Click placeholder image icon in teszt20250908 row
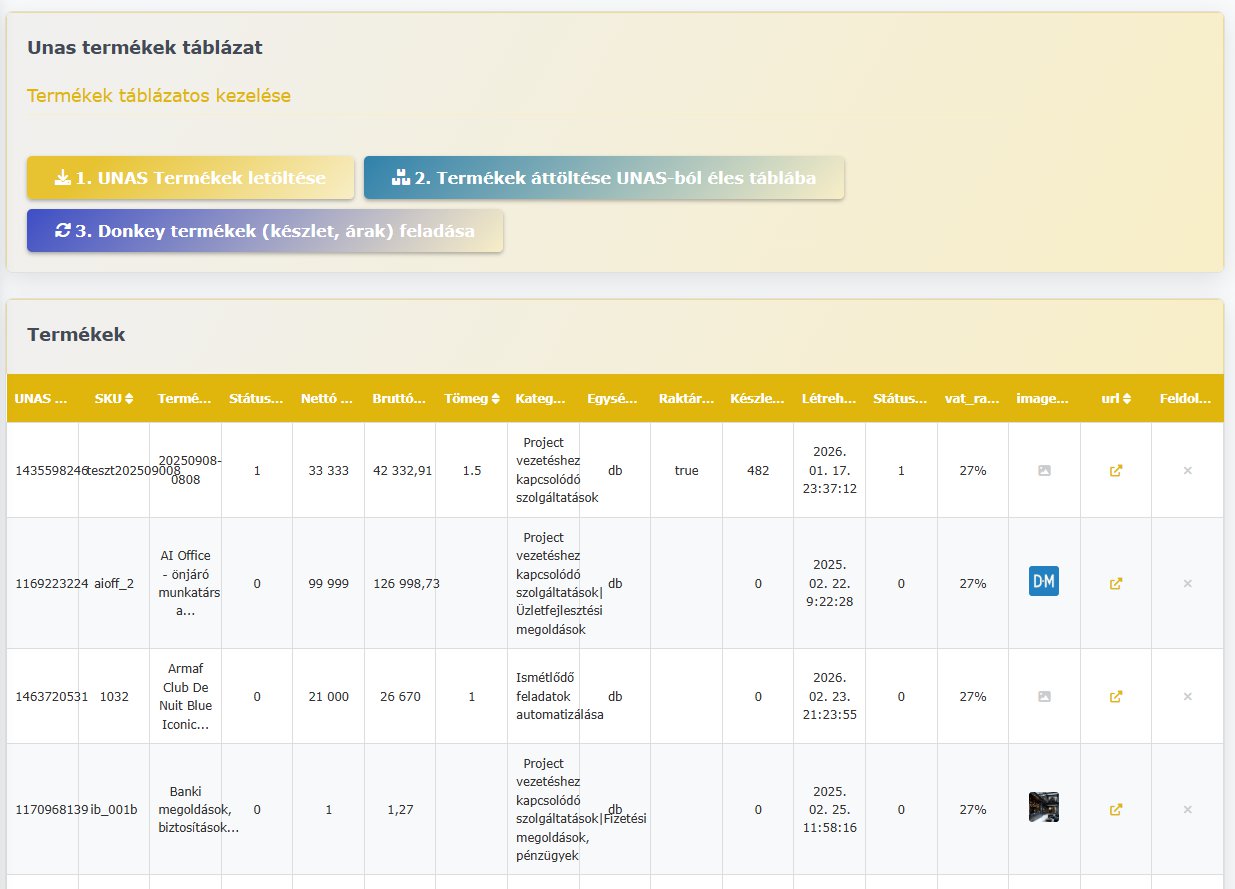The image size is (1235, 889). tap(1044, 470)
